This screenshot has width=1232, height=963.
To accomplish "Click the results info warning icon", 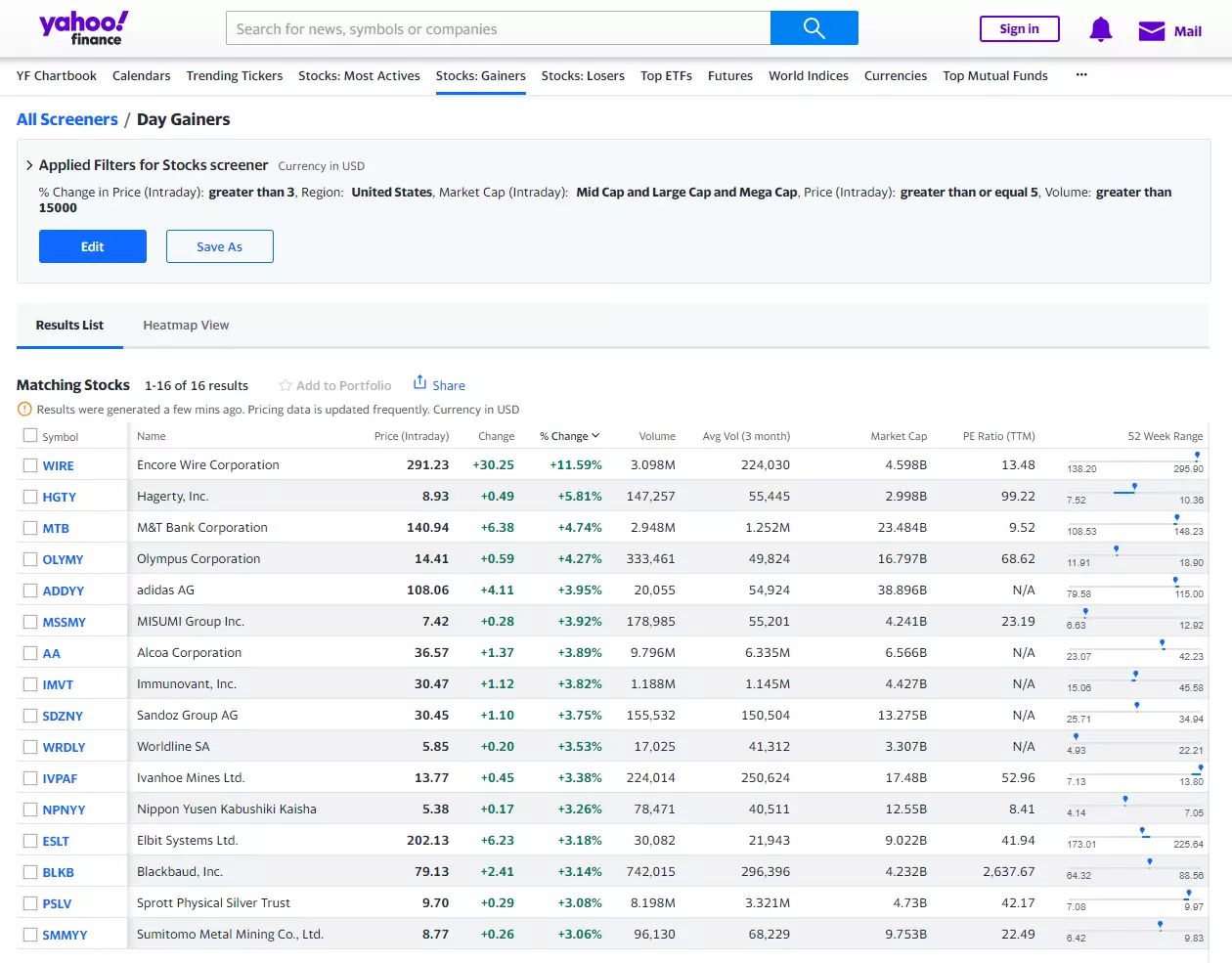I will click(x=24, y=410).
